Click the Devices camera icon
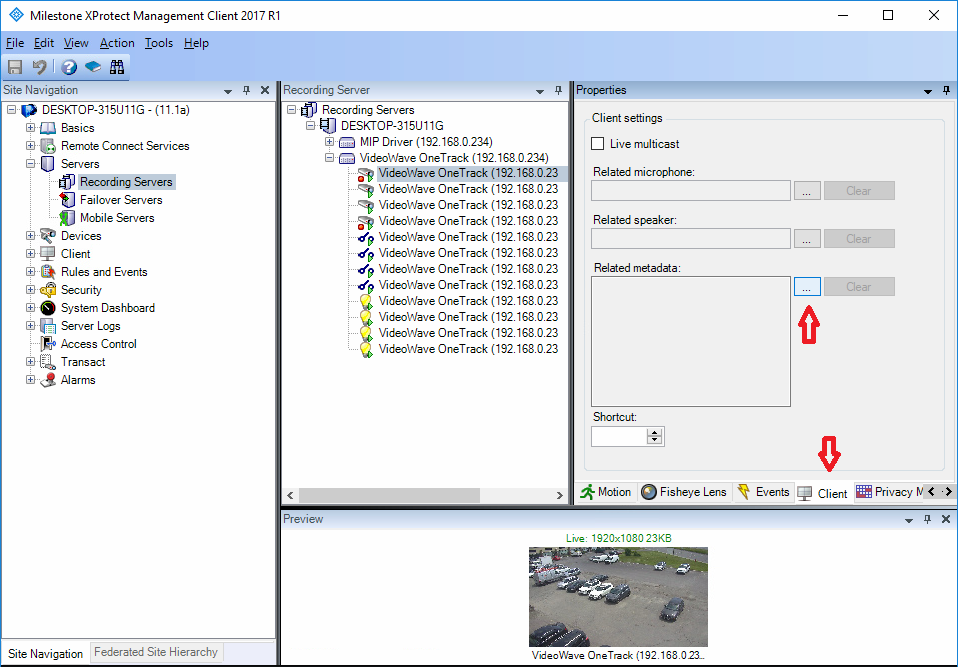The width and height of the screenshot is (958, 667). tap(48, 236)
